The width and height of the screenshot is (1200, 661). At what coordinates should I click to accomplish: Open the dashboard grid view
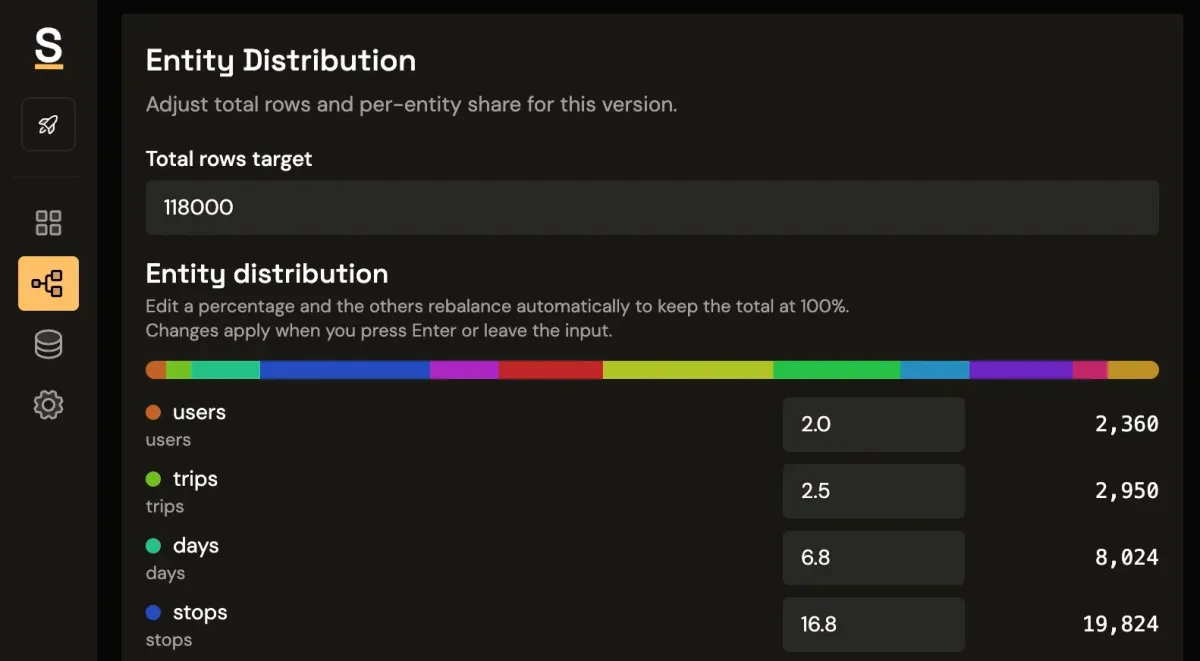point(48,222)
